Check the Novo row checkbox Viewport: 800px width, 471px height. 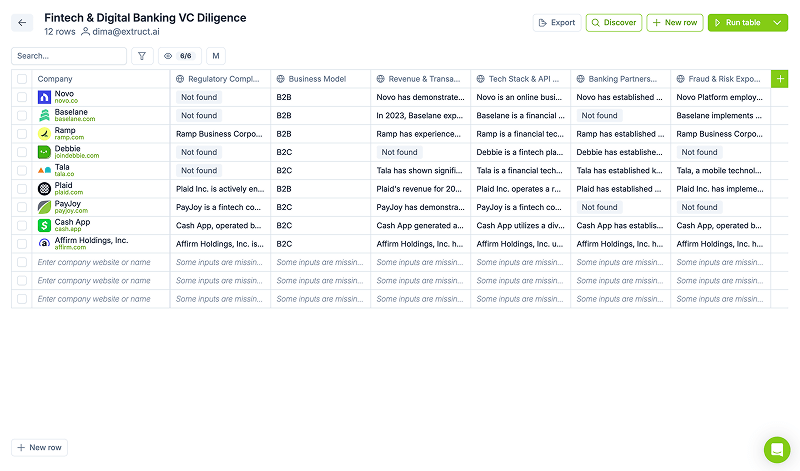tap(22, 97)
